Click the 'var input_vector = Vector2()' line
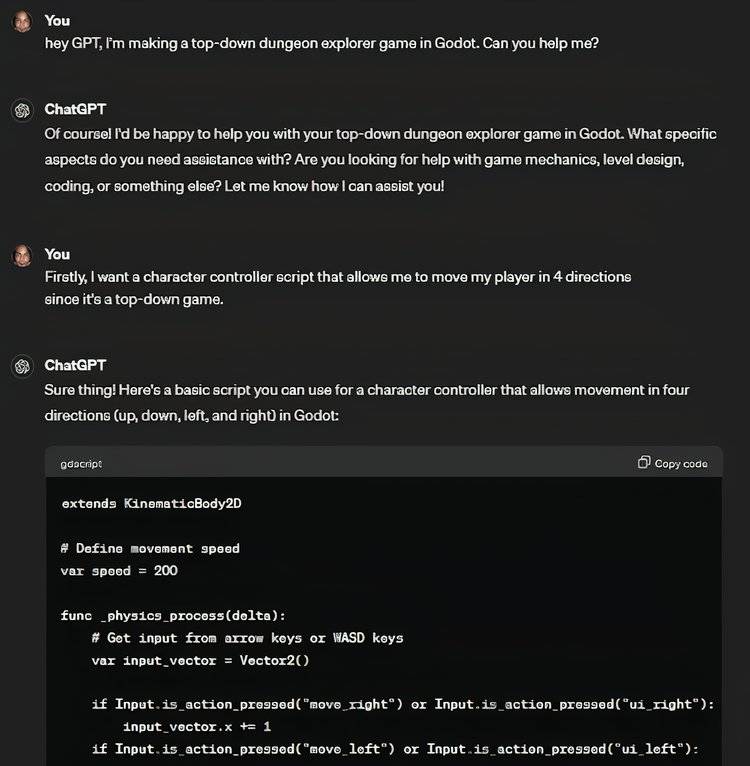The height and width of the screenshot is (766, 750). 200,660
